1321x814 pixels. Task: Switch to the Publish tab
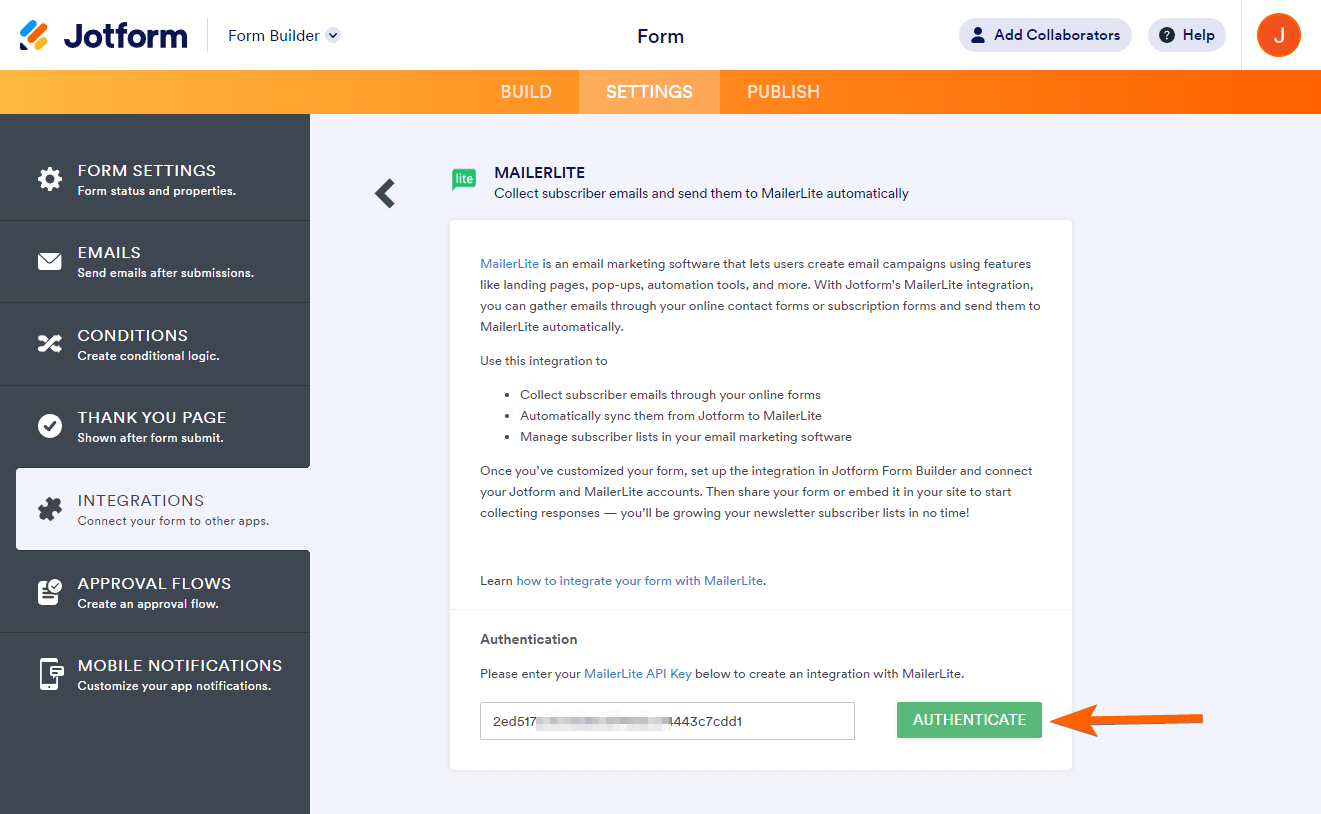(783, 92)
